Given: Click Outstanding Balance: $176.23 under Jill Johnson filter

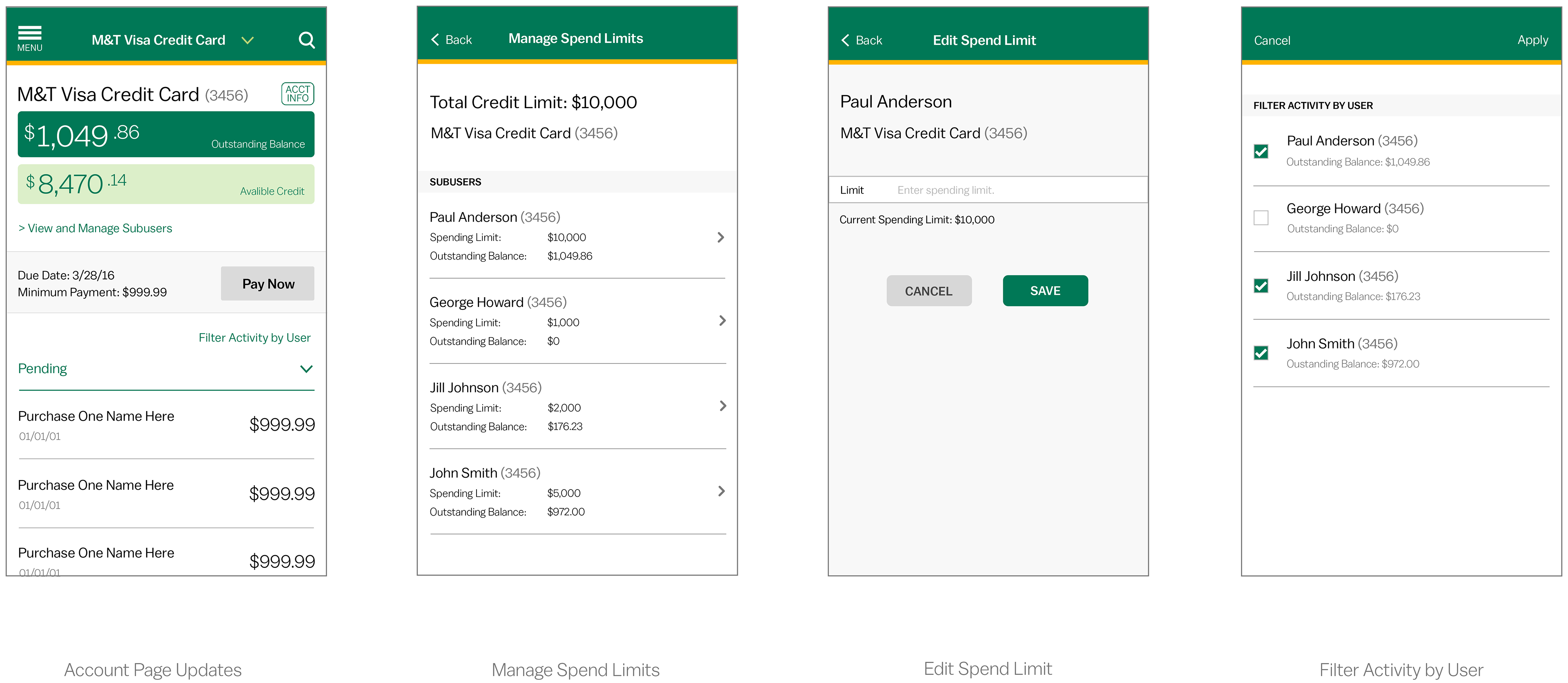Looking at the screenshot, I should [x=1353, y=296].
